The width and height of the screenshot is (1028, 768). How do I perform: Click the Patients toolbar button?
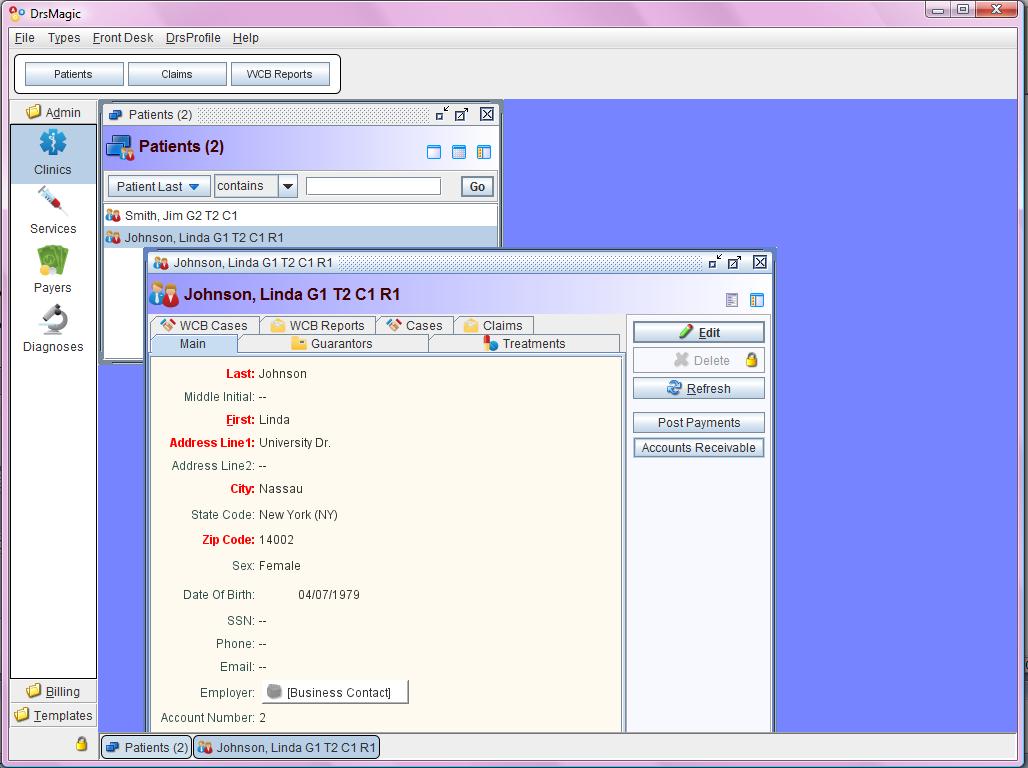(73, 74)
